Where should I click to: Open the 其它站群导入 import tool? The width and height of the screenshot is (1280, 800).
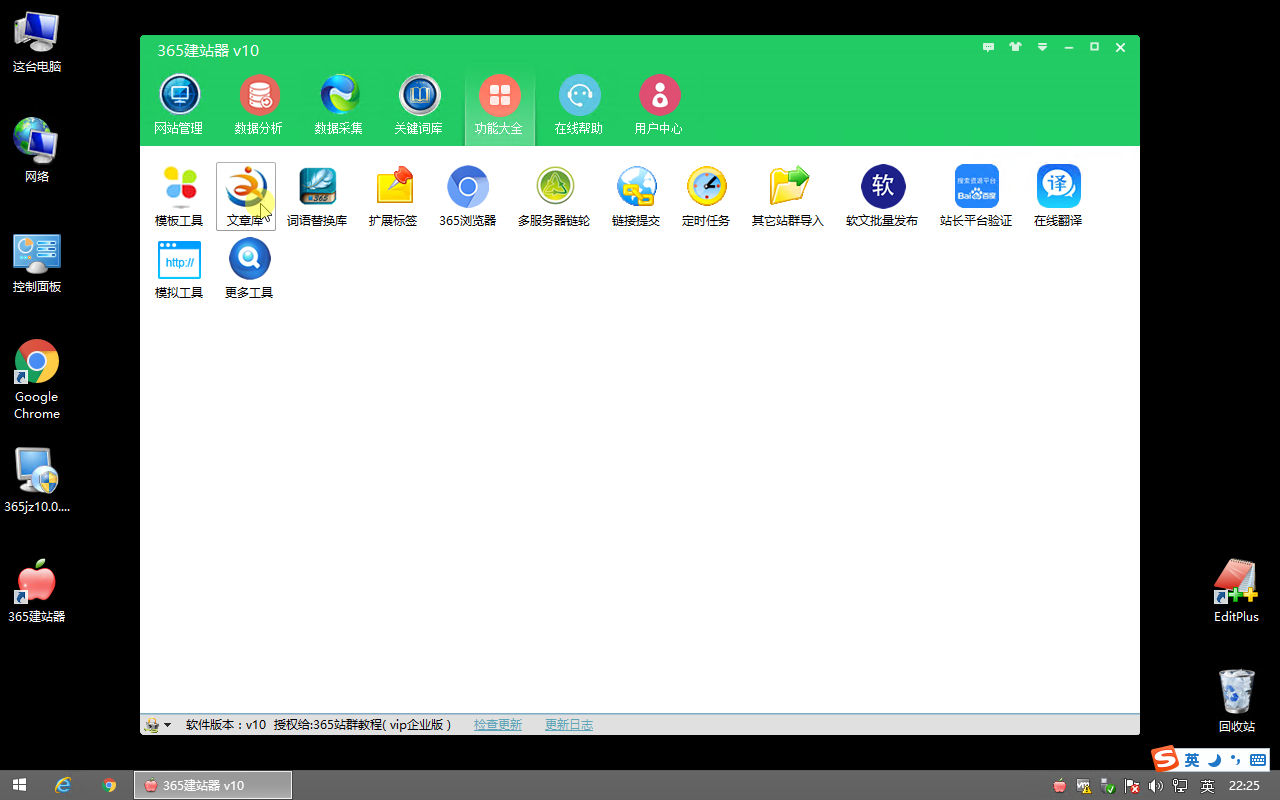coord(788,196)
